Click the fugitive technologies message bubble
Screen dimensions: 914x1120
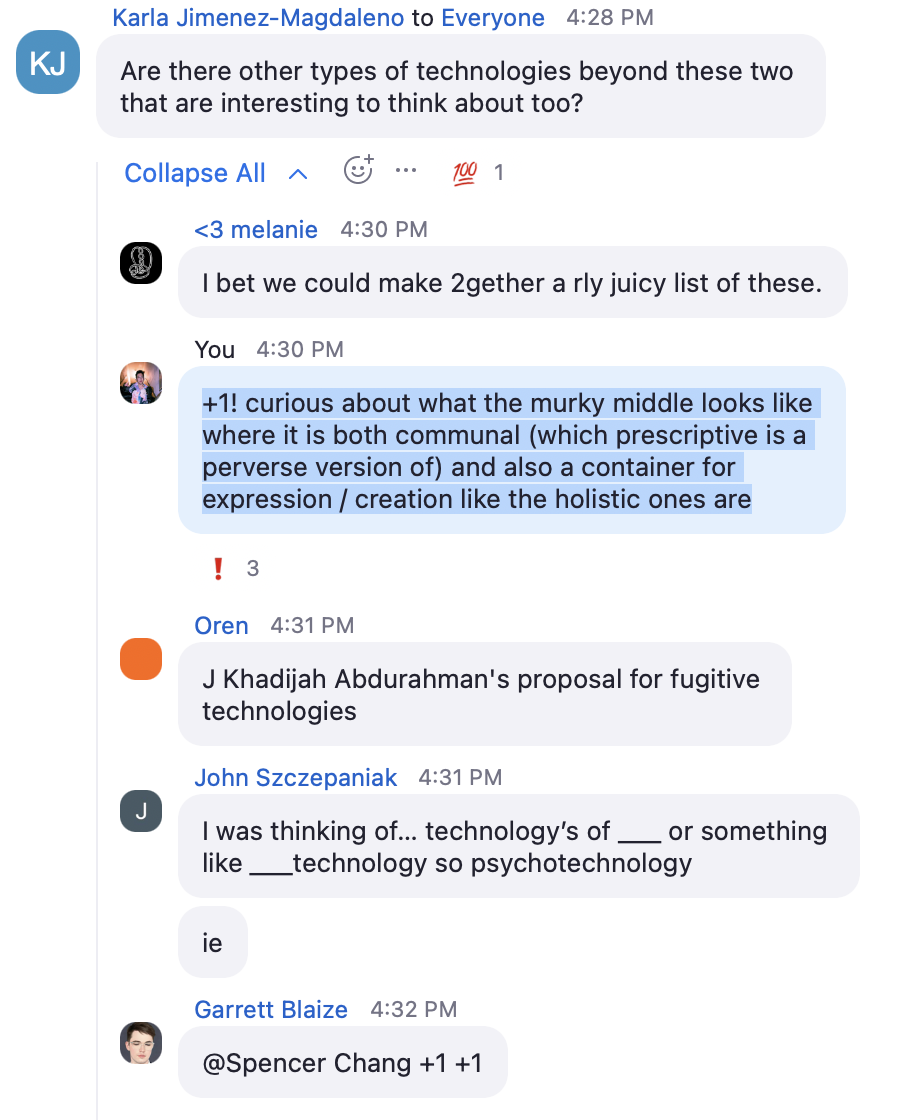tap(483, 695)
